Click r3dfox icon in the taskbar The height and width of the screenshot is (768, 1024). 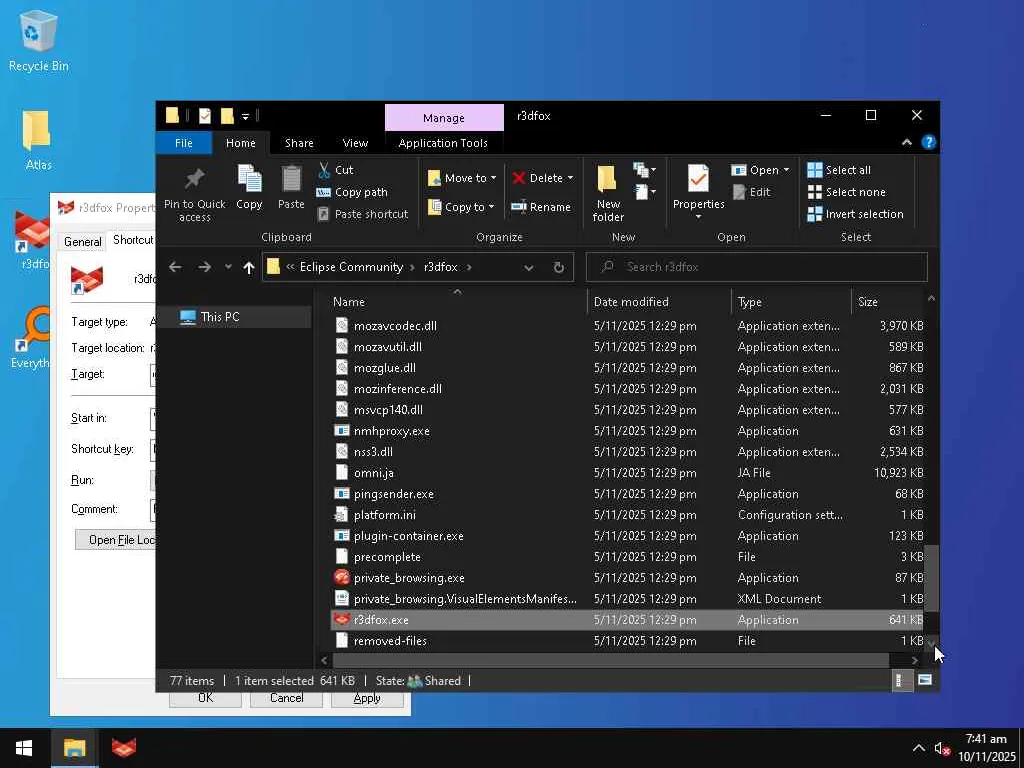(x=124, y=748)
